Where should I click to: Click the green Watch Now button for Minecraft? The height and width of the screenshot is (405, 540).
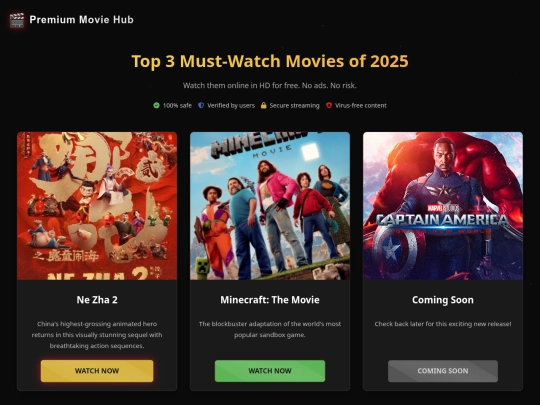point(270,371)
